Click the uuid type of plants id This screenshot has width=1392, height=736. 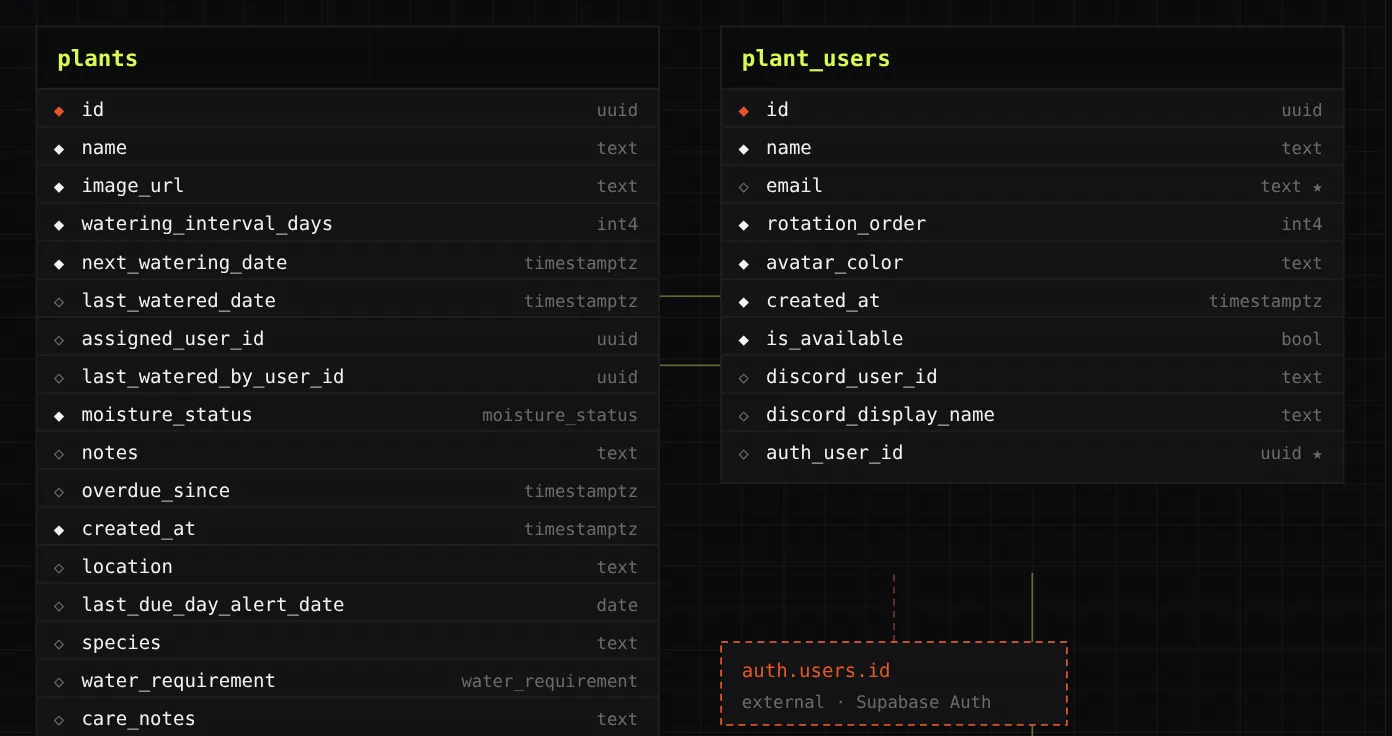[617, 110]
